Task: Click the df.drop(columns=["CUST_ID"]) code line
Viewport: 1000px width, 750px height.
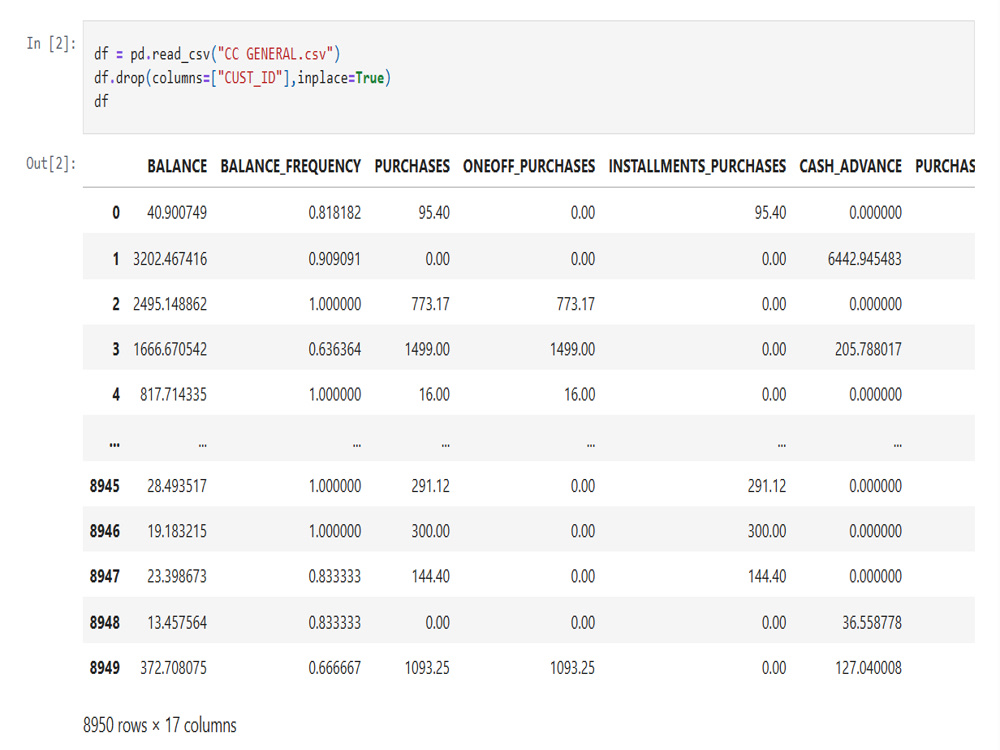Action: click(242, 78)
